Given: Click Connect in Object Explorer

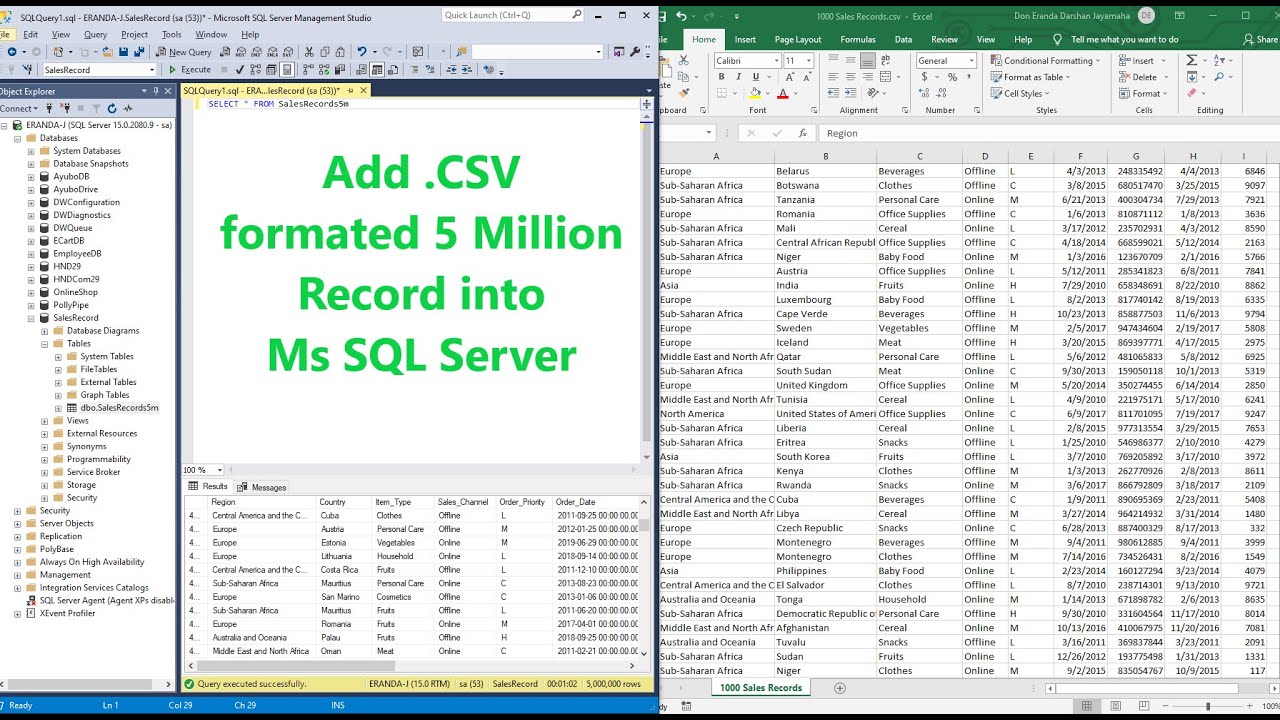Looking at the screenshot, I should [18, 108].
